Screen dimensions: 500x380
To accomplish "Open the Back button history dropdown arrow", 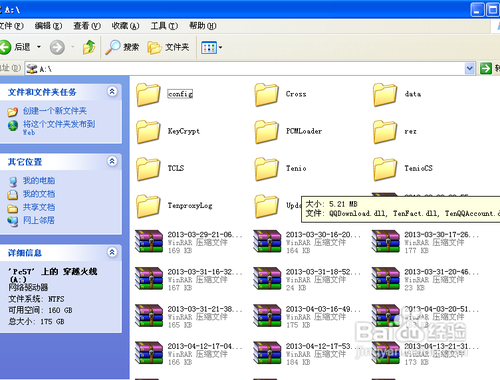I will pyautogui.click(x=39, y=47).
